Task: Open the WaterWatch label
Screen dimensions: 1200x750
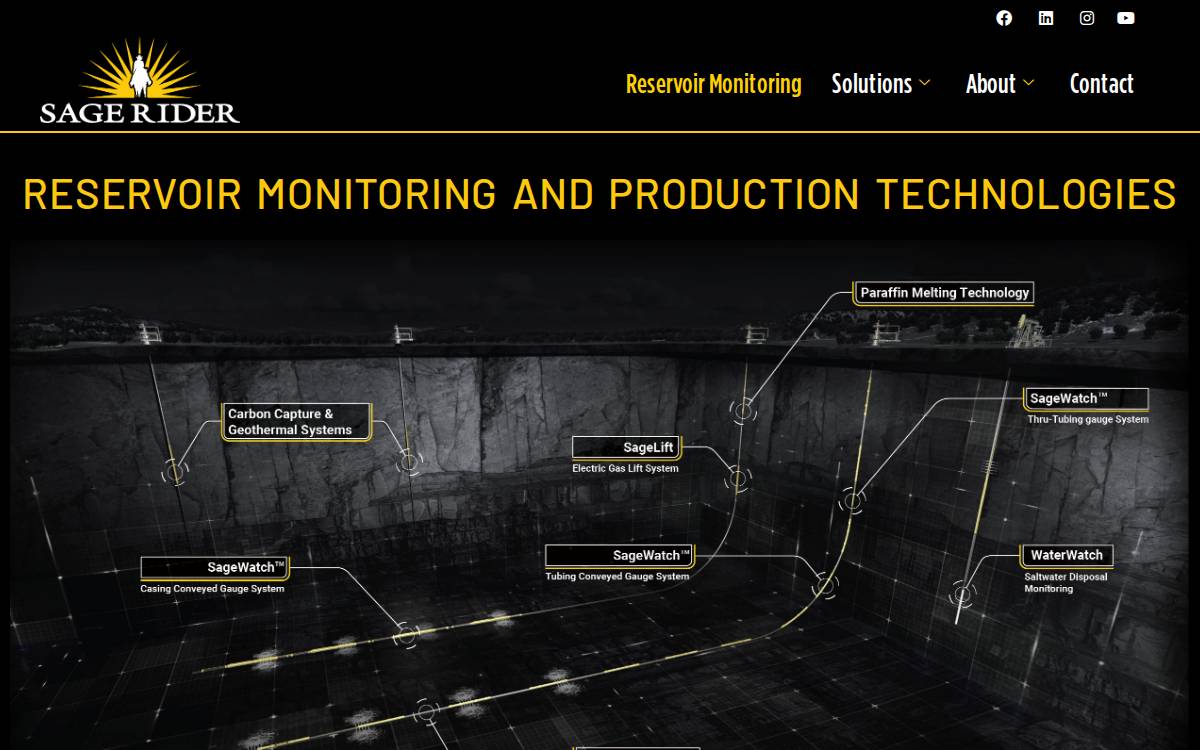Action: click(x=1067, y=555)
